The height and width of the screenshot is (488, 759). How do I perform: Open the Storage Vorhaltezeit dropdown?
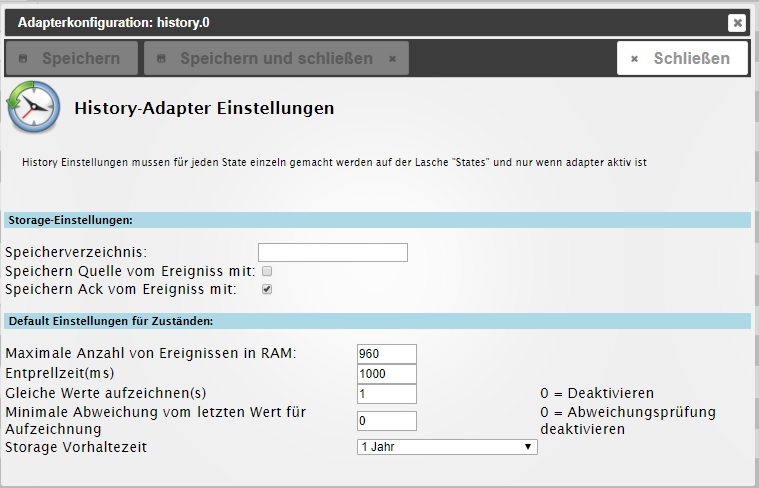pos(447,447)
